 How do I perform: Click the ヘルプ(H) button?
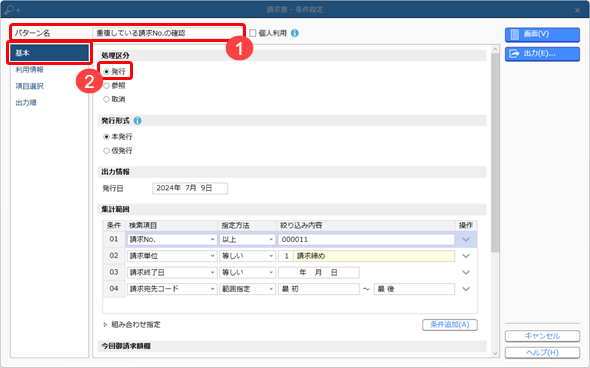point(542,353)
